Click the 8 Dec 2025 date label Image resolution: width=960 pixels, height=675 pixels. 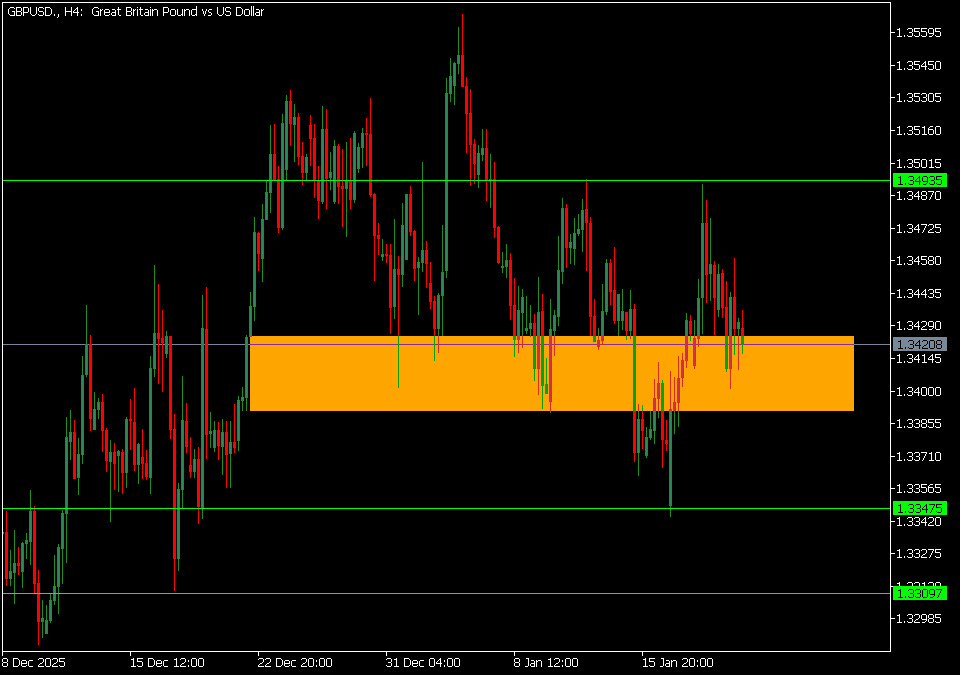(x=35, y=662)
